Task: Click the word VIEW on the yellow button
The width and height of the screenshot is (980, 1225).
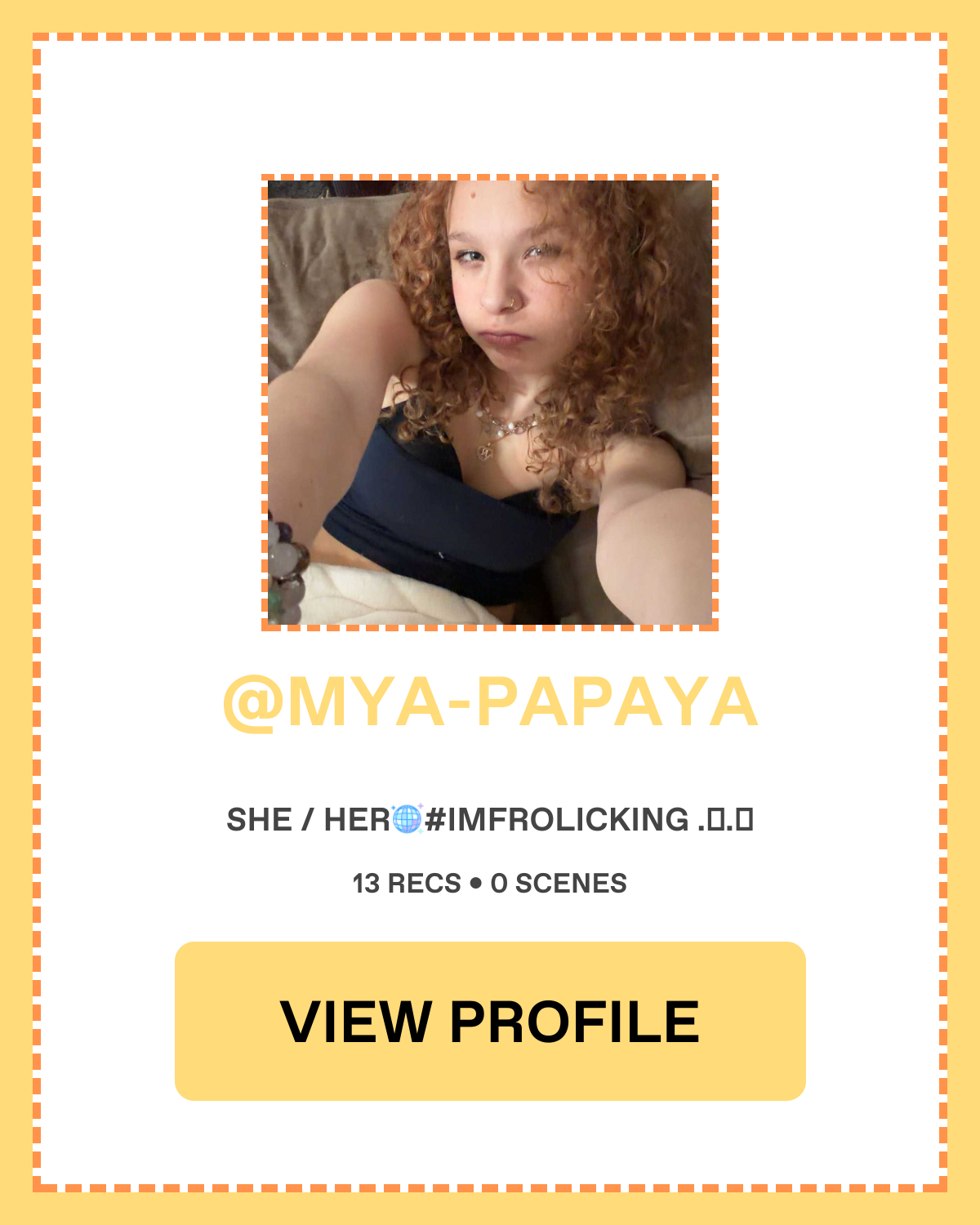Action: pos(355,1021)
